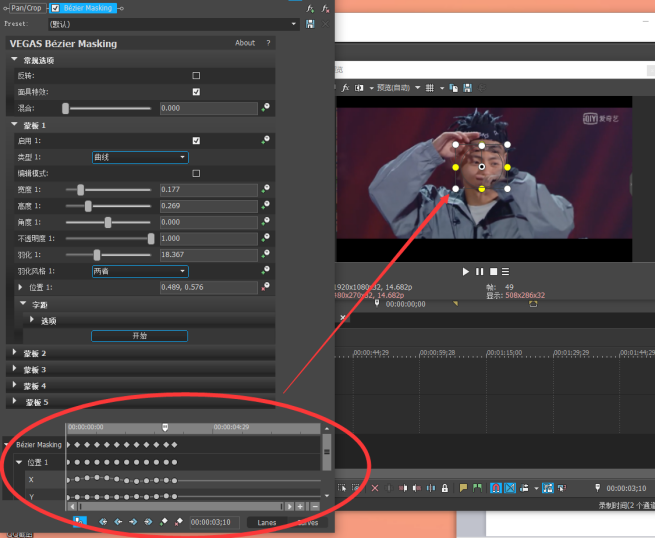Play the preview
655x538 pixels.
(x=465, y=272)
